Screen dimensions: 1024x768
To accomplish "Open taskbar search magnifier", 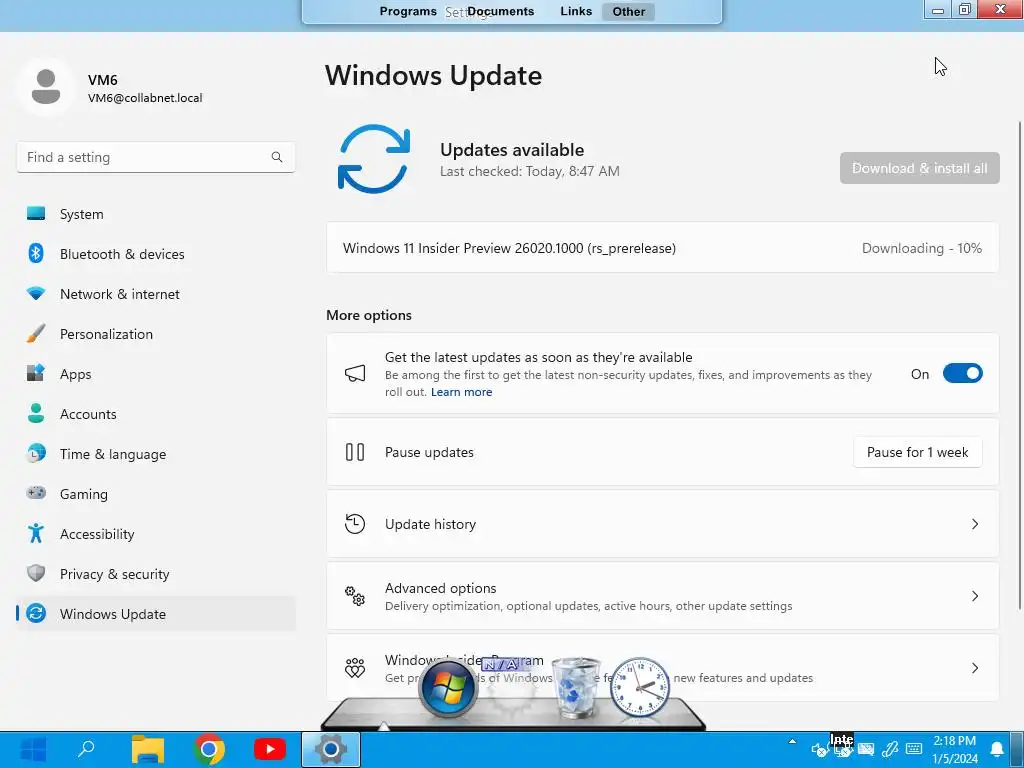I will point(86,749).
